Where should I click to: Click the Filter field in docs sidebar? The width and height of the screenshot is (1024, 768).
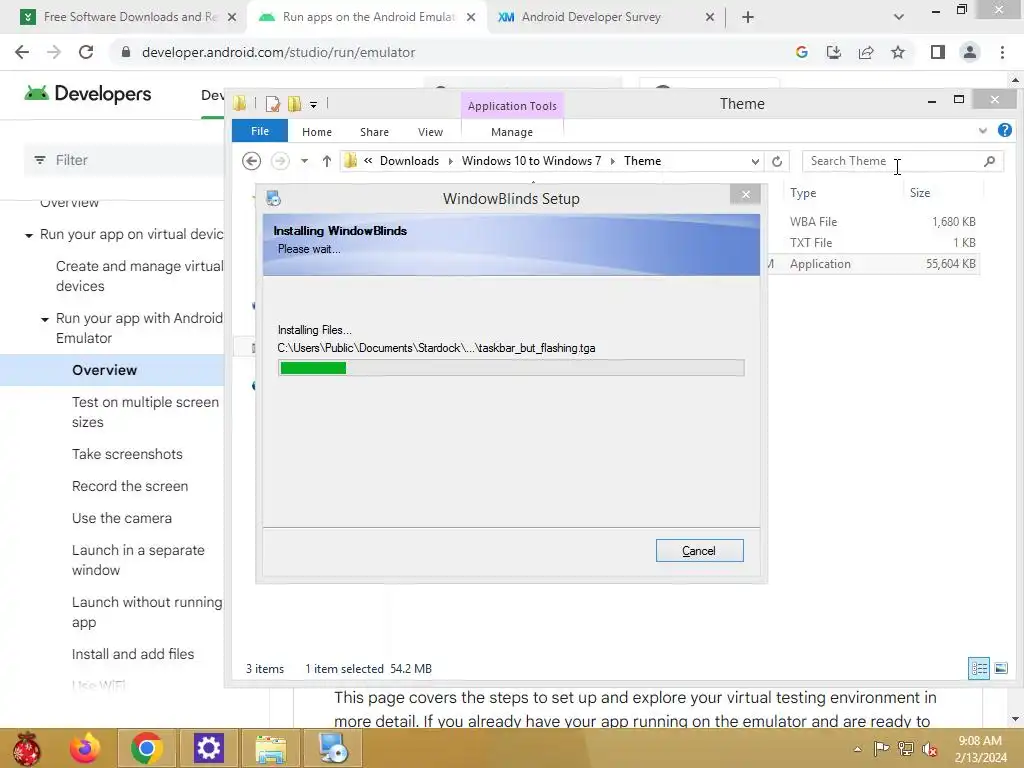[x=124, y=160]
